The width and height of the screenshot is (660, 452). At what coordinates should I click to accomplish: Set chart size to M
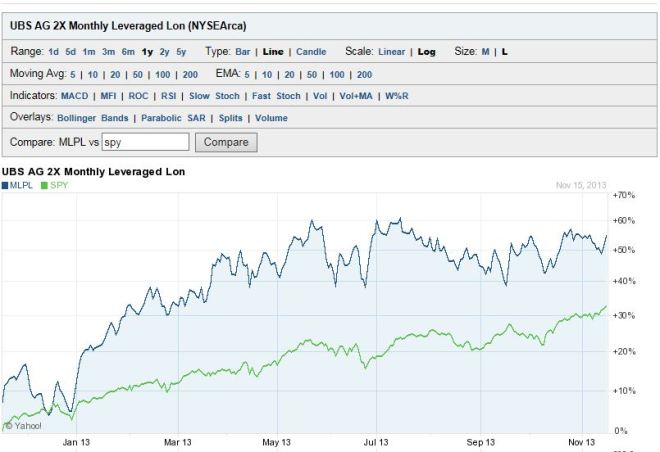click(485, 52)
